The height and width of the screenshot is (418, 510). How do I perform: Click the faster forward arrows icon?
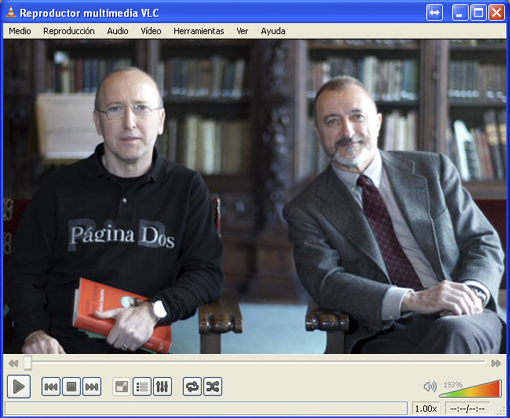(x=496, y=363)
